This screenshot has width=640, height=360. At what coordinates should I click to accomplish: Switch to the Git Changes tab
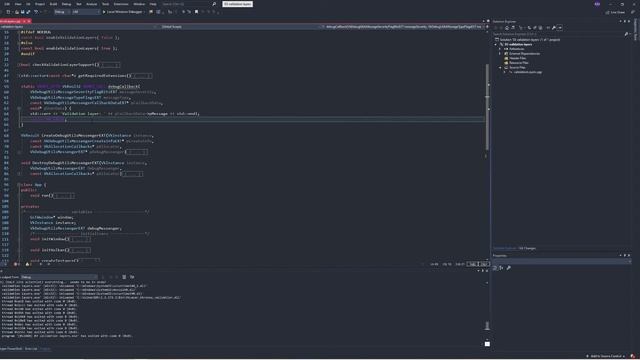(527, 248)
